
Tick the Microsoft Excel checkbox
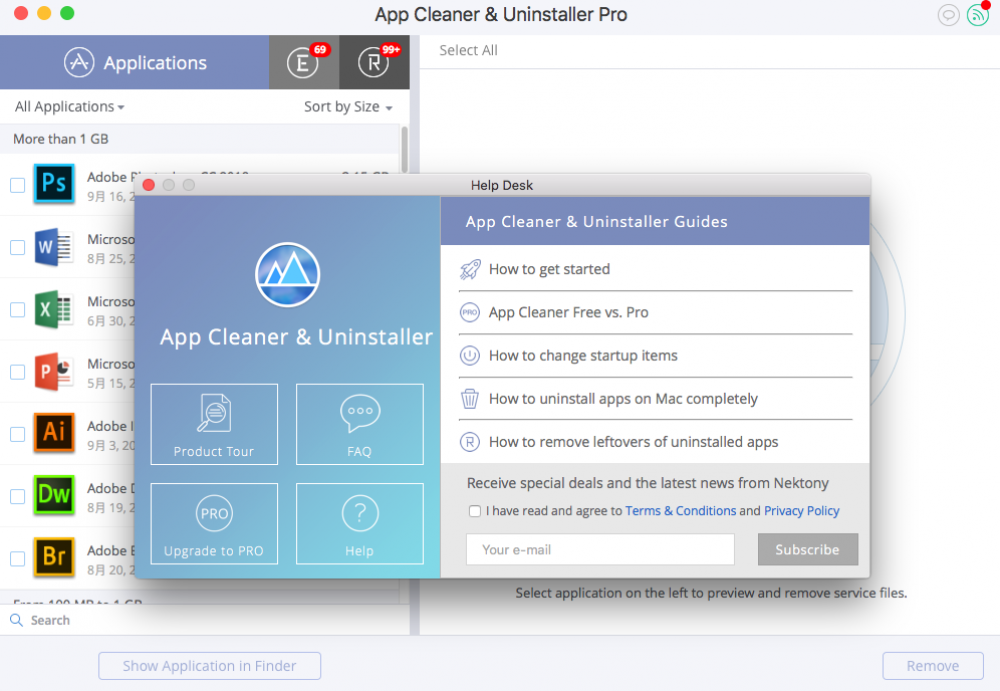[x=18, y=310]
